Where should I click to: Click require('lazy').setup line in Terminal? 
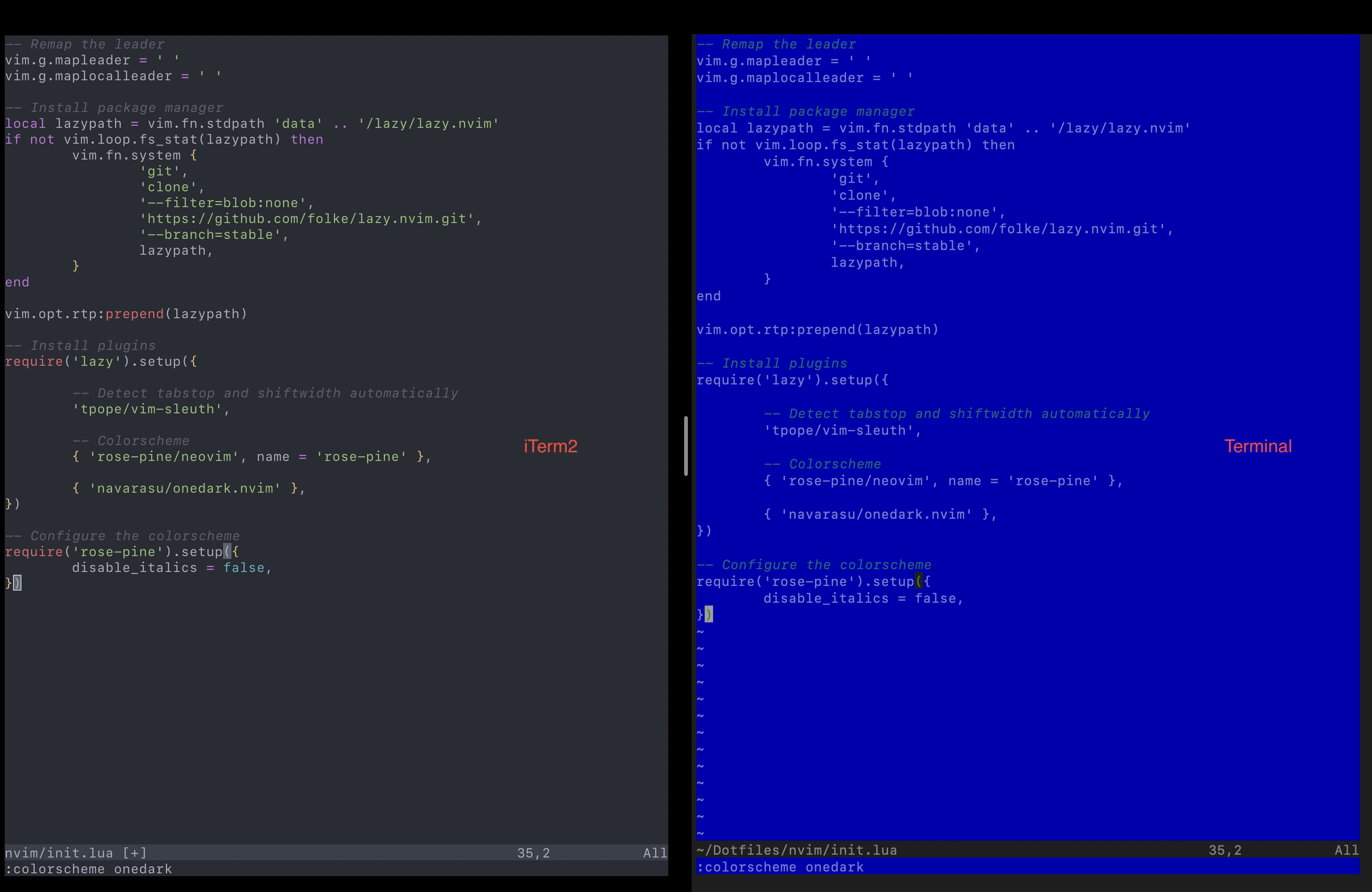(793, 380)
